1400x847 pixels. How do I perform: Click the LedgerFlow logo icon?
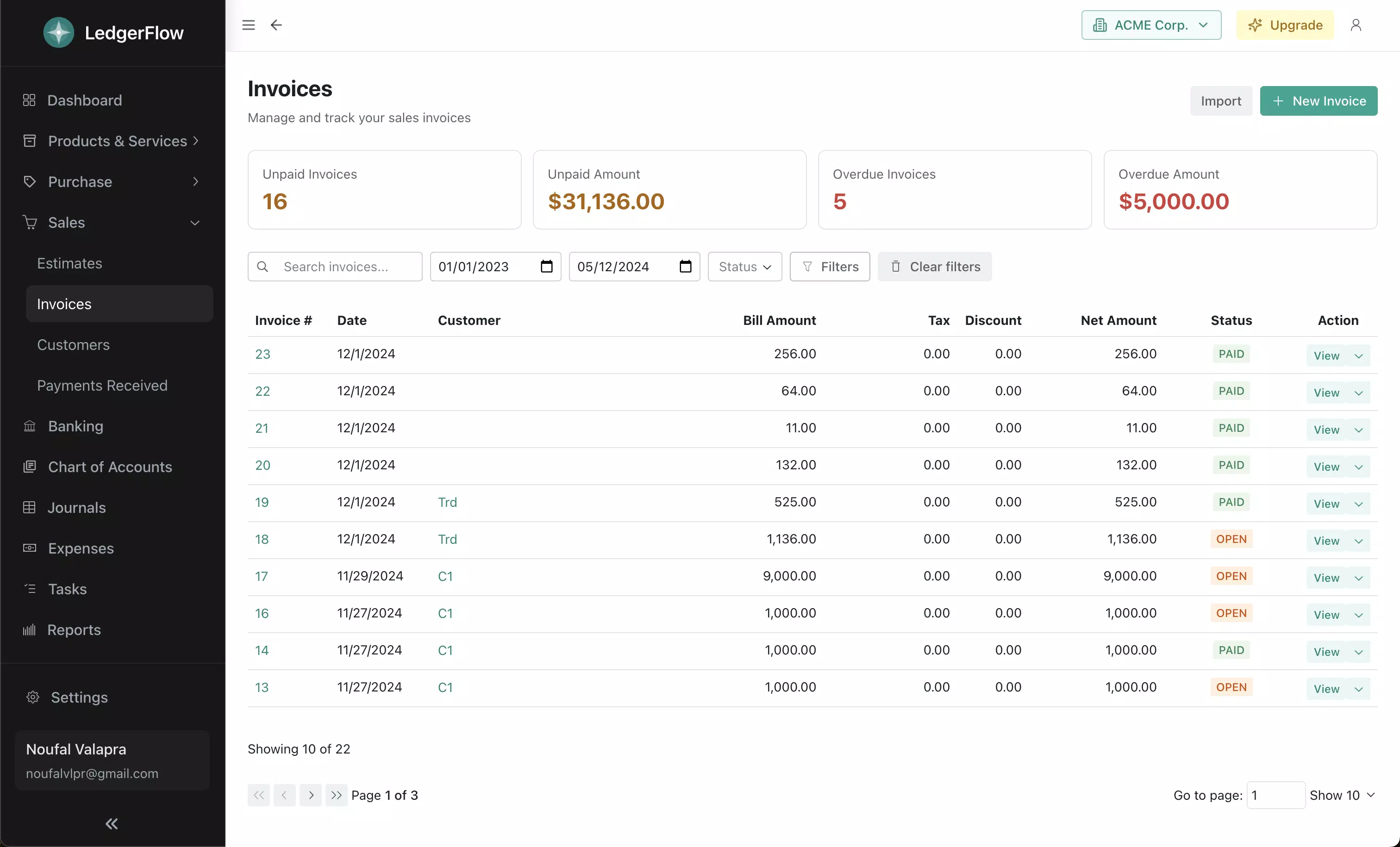pos(58,33)
